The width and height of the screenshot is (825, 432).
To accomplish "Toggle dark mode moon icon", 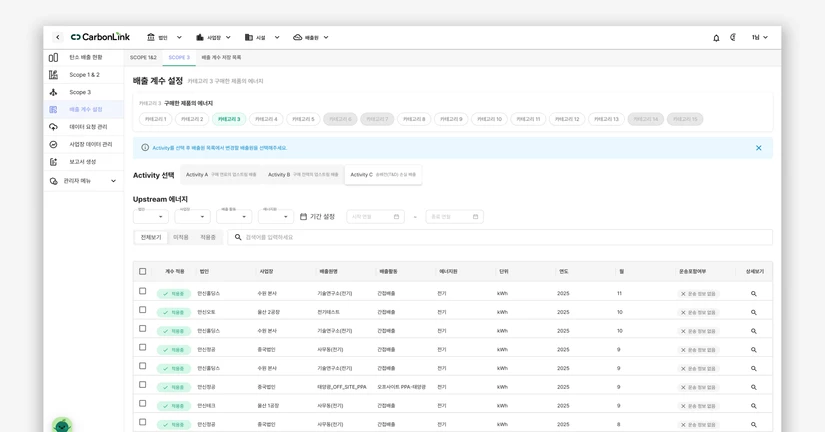I will [733, 37].
